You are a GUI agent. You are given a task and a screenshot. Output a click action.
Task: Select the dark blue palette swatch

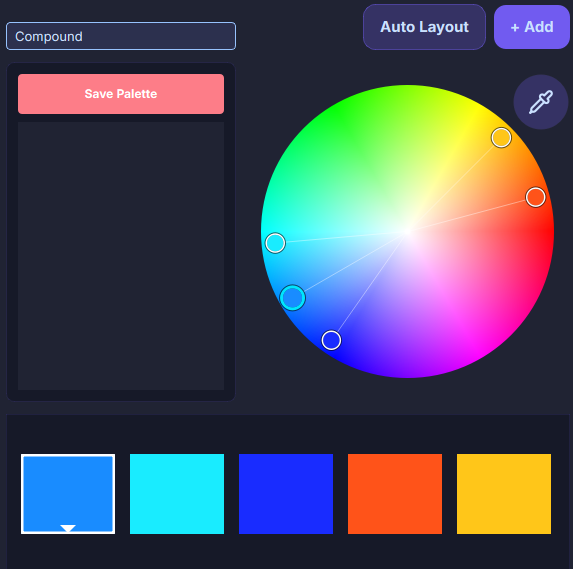[286, 494]
